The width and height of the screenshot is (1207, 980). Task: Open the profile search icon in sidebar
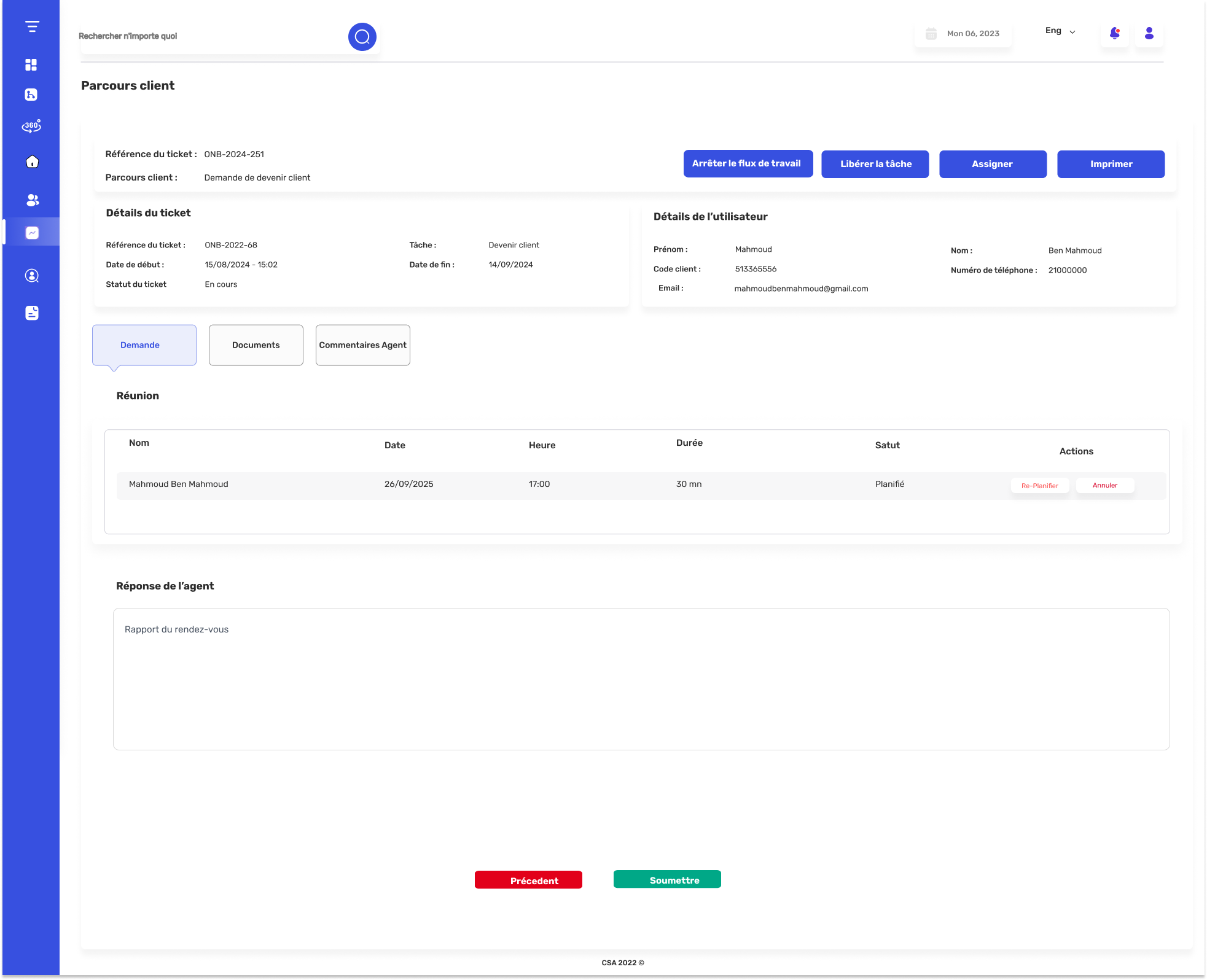click(x=32, y=276)
